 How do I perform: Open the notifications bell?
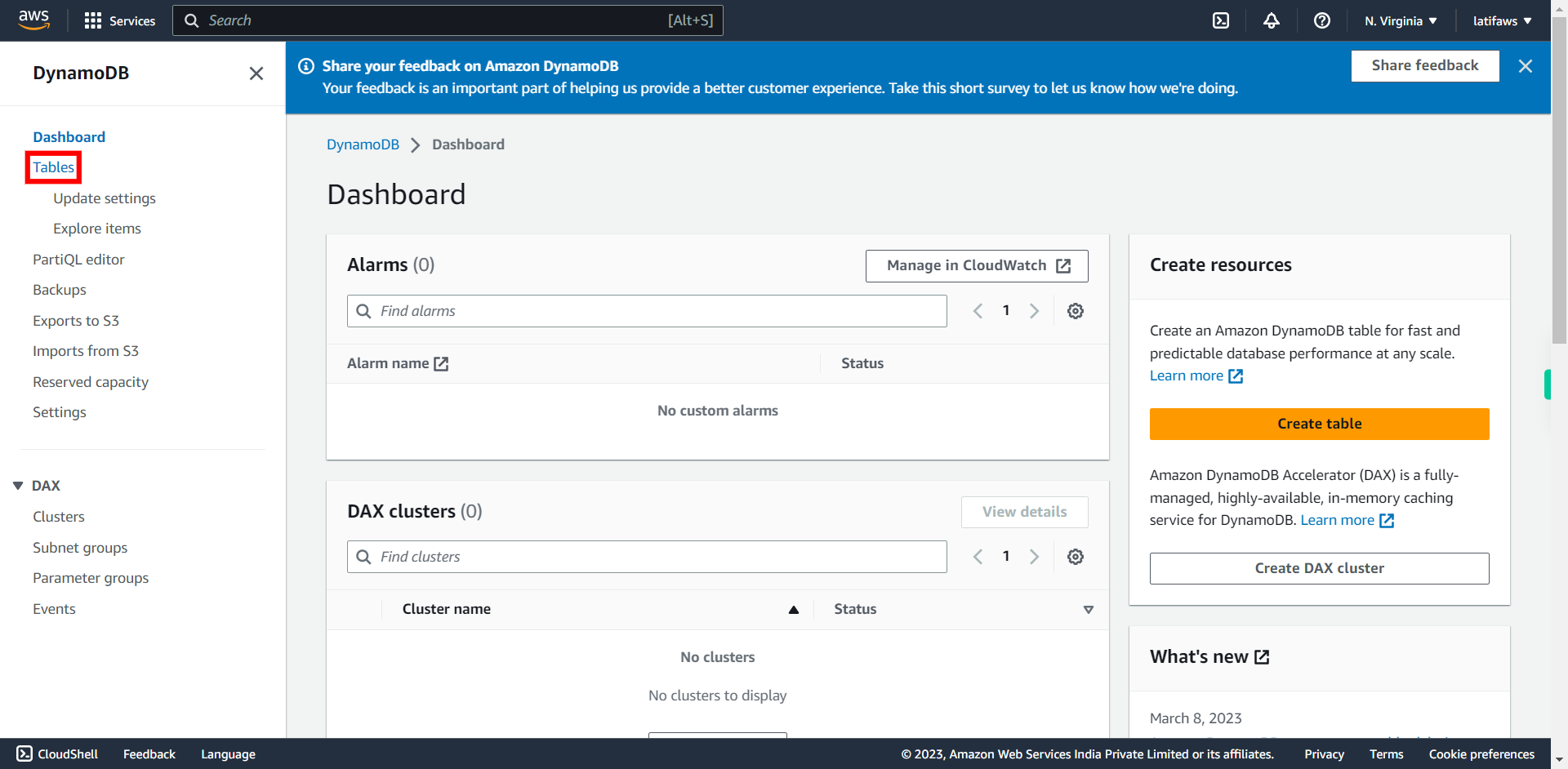(1272, 20)
